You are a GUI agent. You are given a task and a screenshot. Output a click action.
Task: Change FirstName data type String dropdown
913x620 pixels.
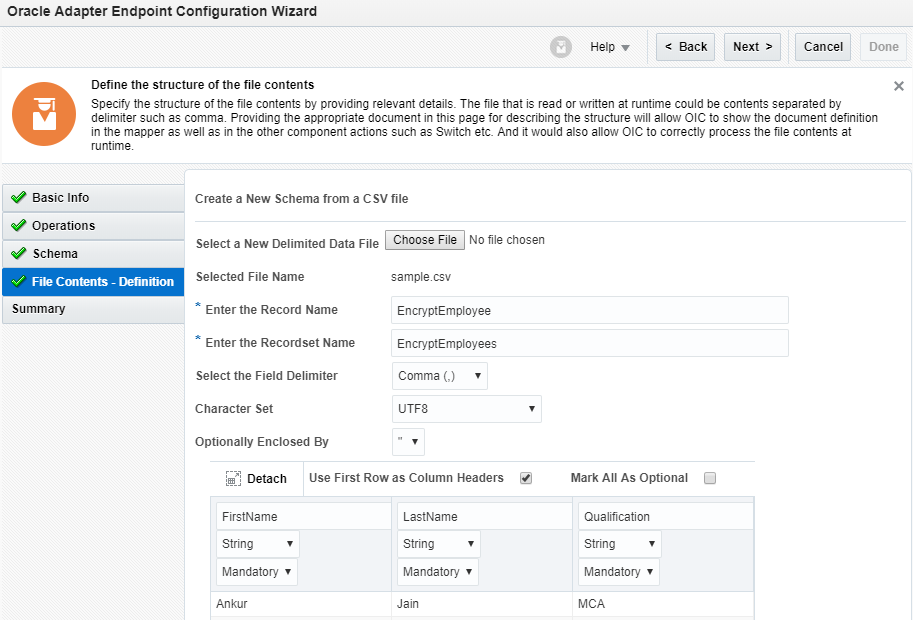(x=258, y=544)
